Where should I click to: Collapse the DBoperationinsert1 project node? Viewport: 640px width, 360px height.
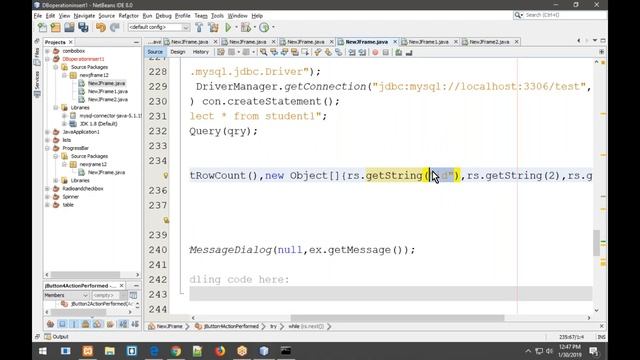pyautogui.click(x=47, y=59)
